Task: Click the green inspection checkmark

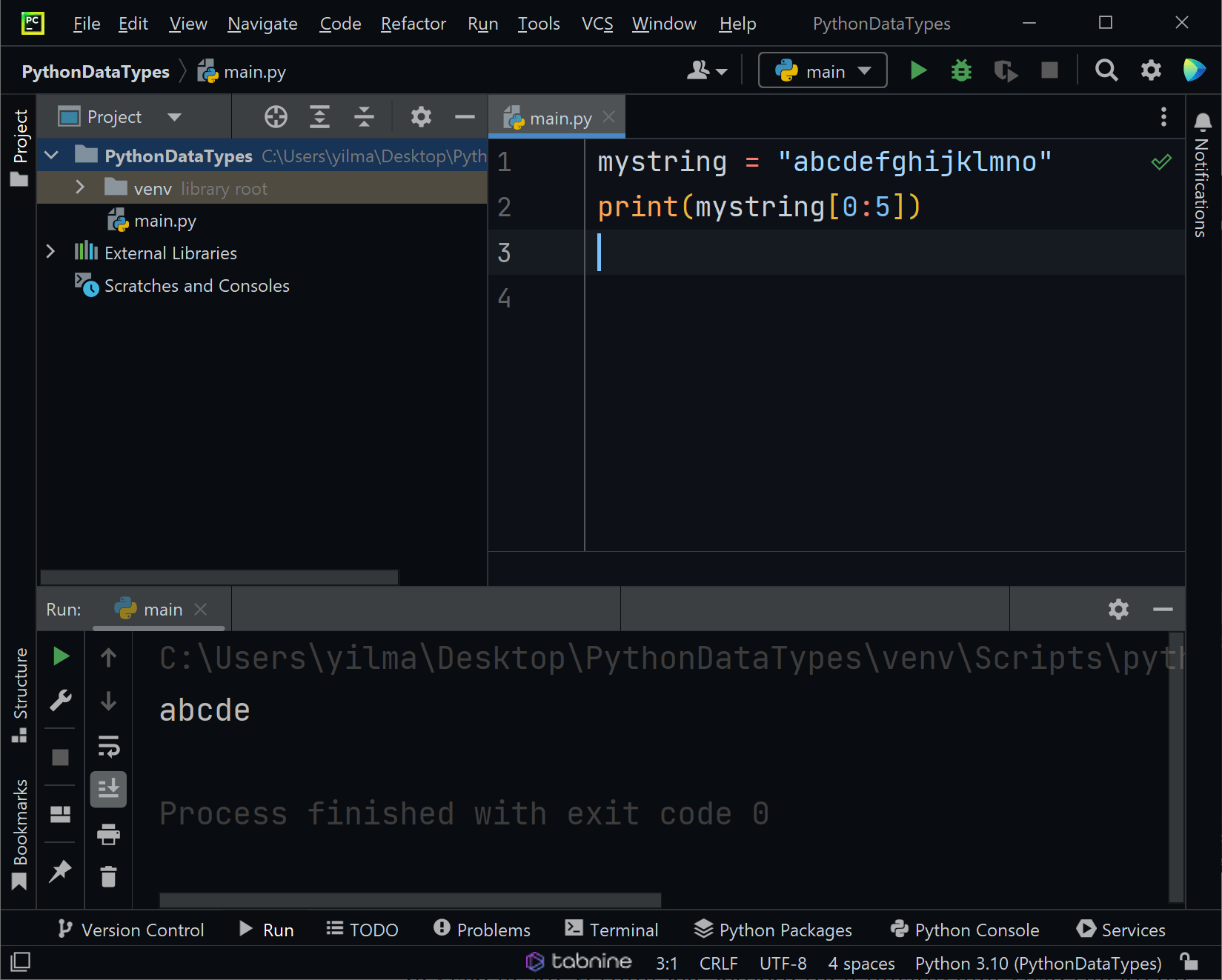Action: point(1161,161)
